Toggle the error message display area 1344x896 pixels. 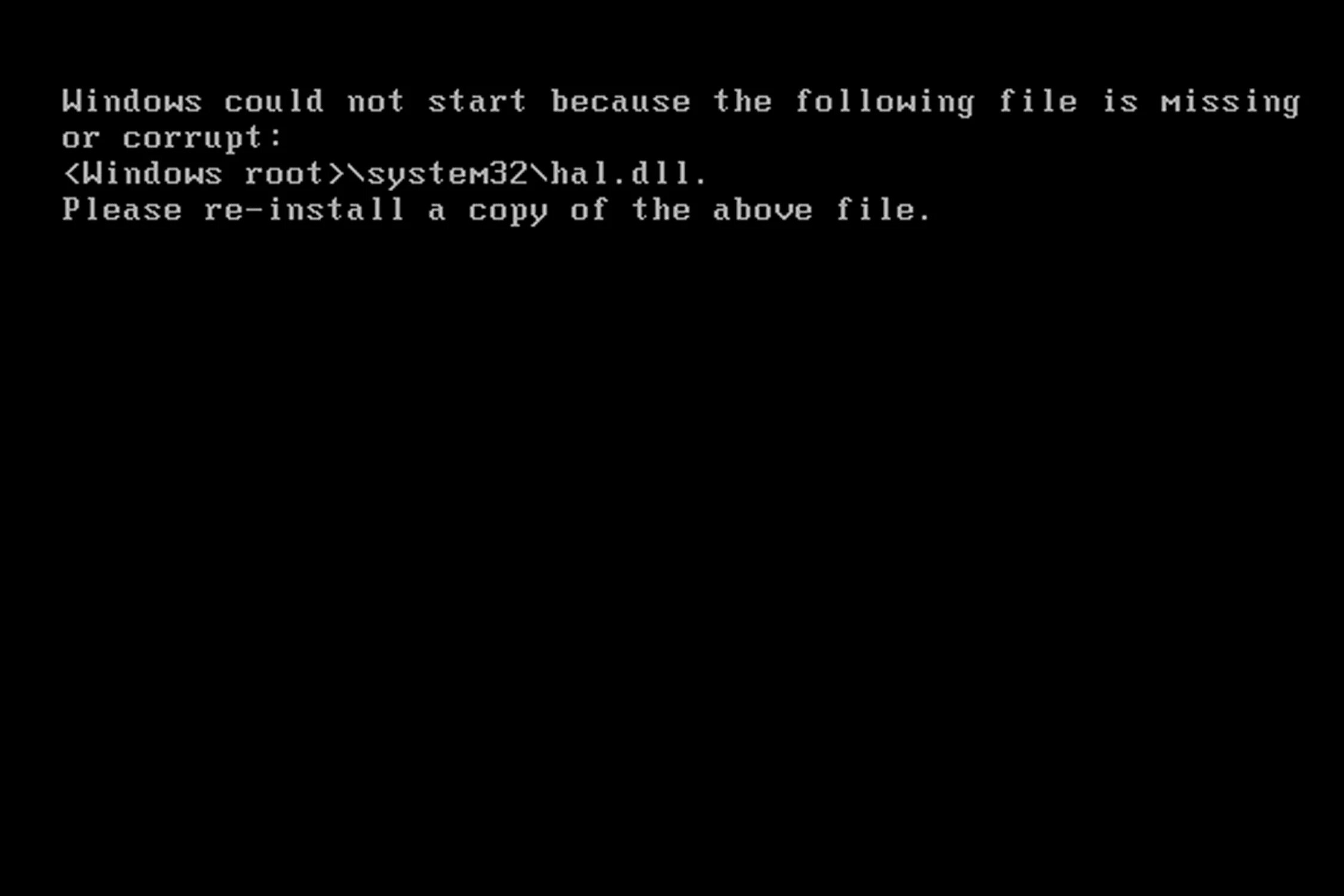point(672,155)
